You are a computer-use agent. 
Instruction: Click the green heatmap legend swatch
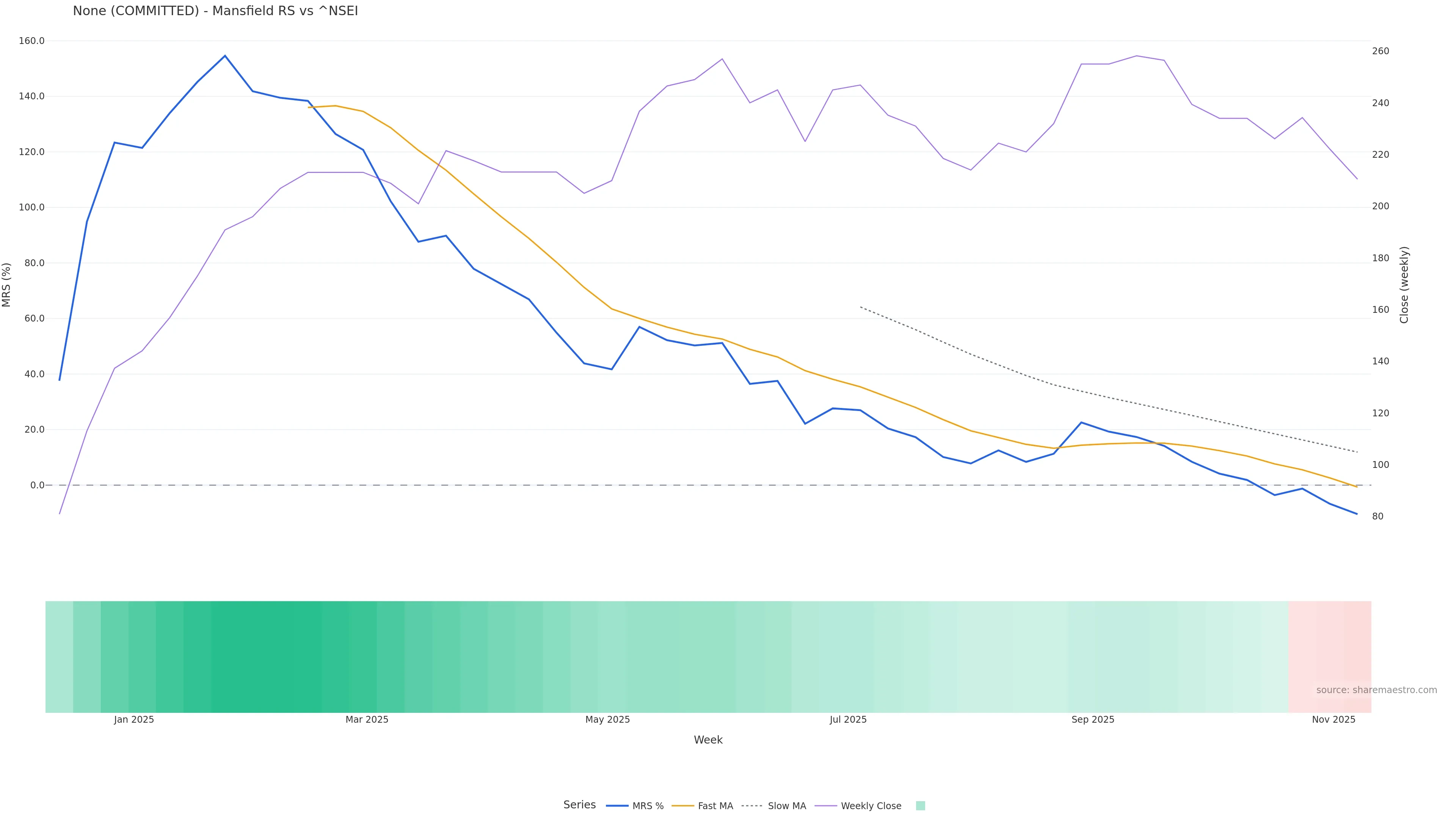(x=920, y=806)
